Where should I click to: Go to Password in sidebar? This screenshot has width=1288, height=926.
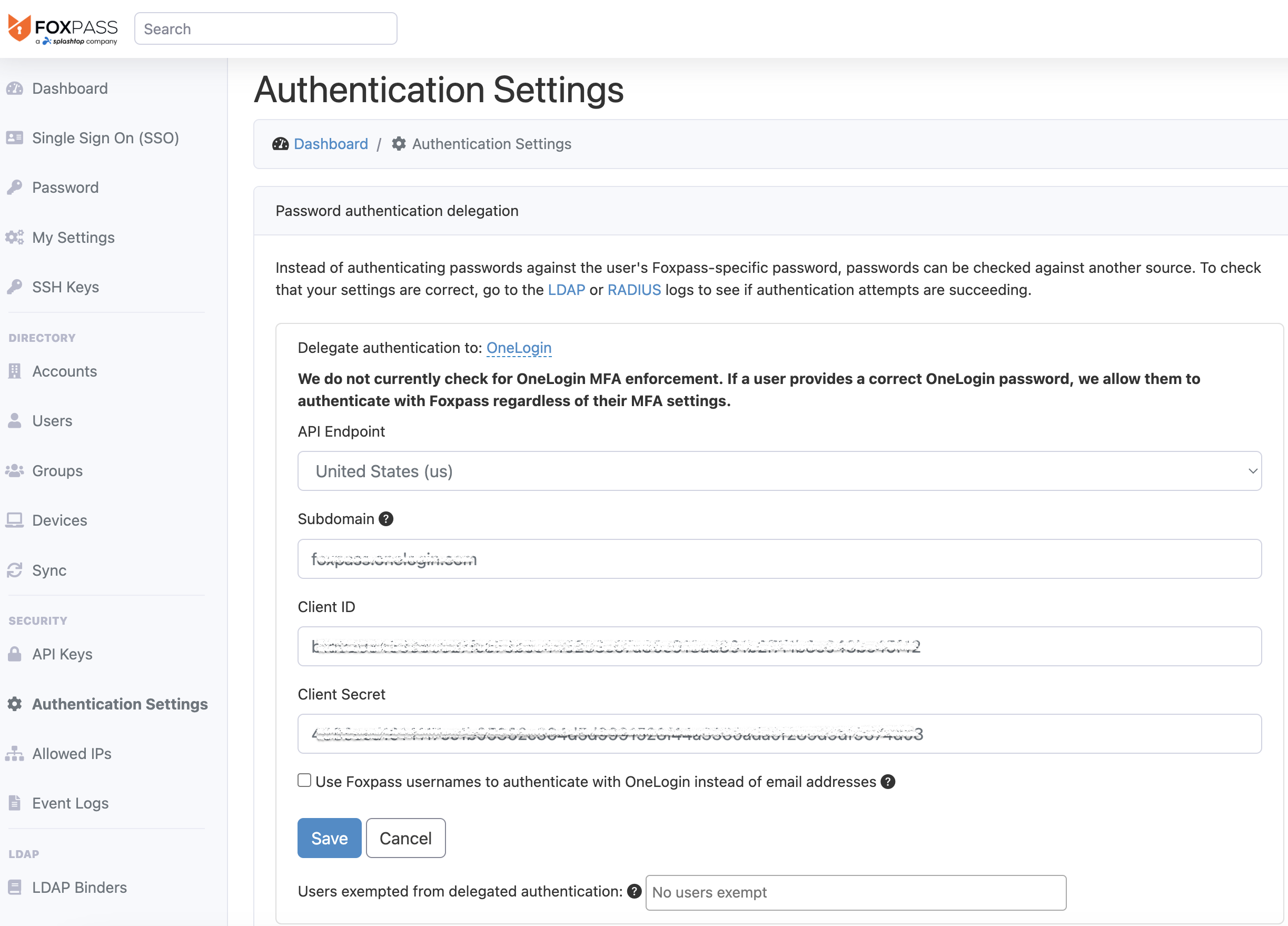(x=65, y=188)
